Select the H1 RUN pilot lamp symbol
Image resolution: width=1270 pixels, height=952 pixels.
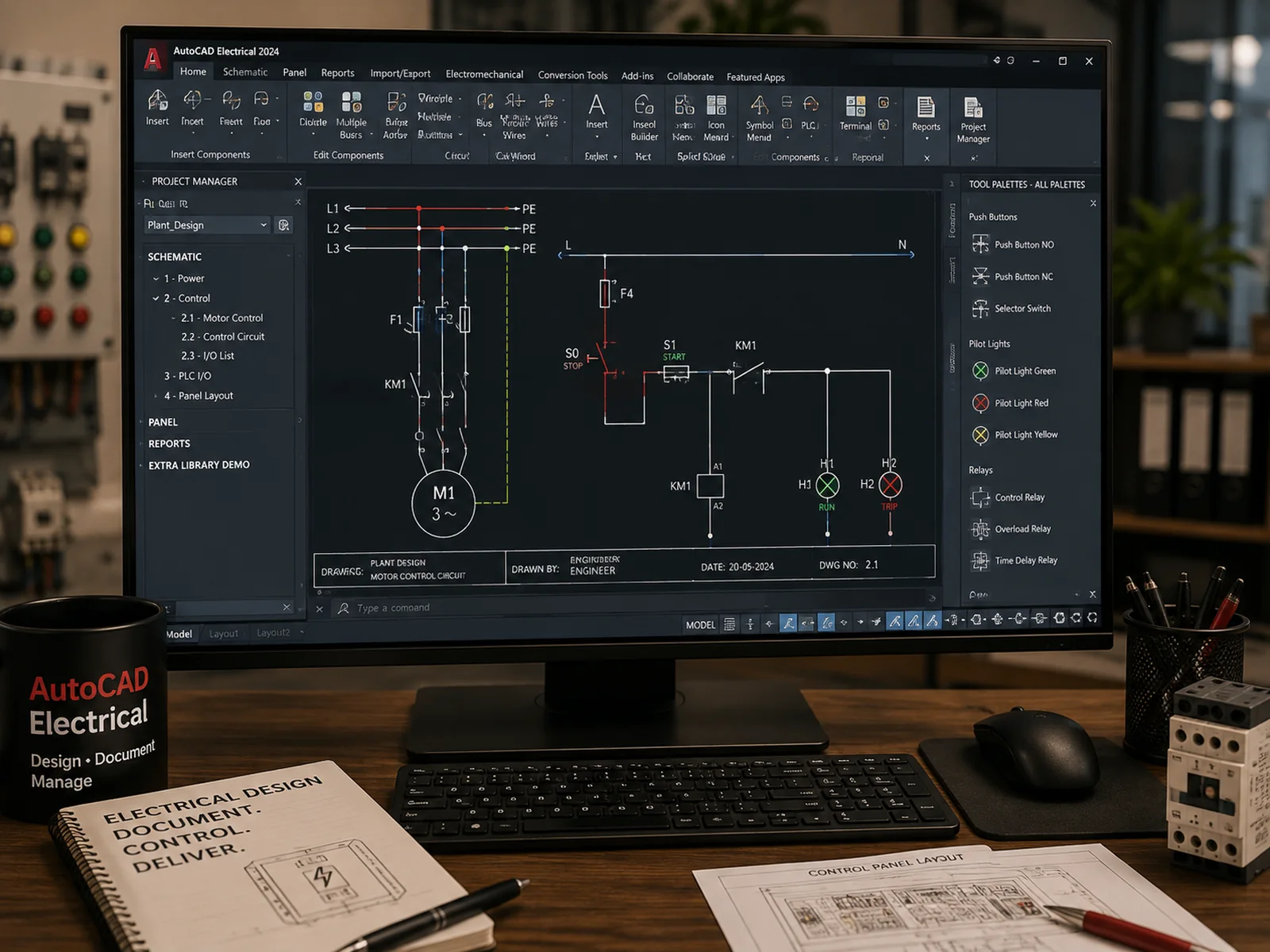827,485
